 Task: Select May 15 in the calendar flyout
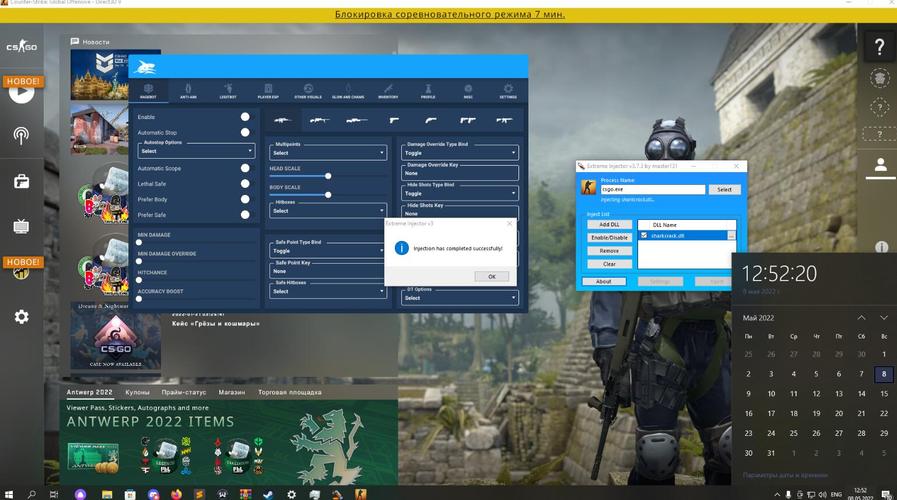pyautogui.click(x=884, y=394)
